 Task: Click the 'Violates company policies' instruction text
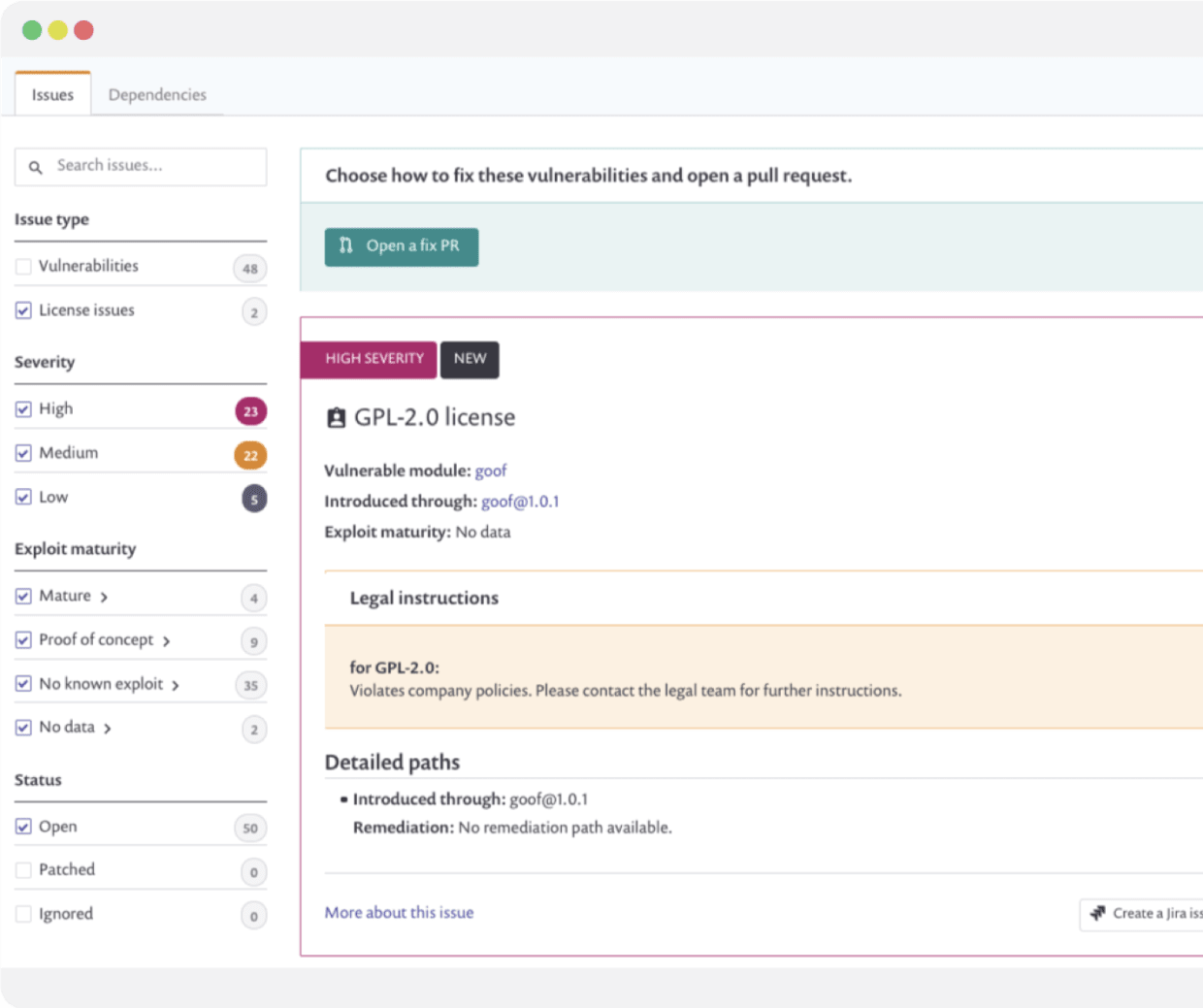(626, 691)
